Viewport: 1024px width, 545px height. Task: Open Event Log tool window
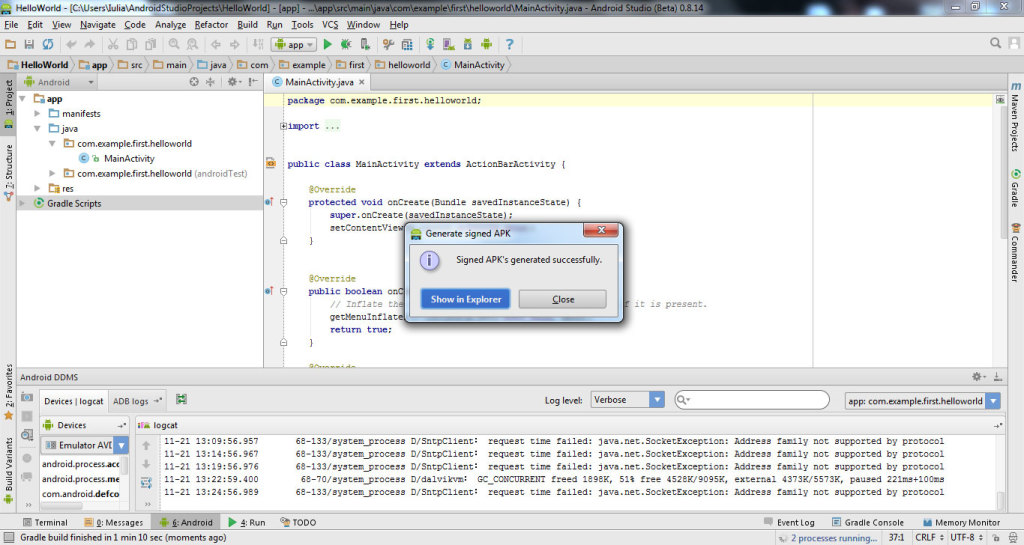pos(789,522)
